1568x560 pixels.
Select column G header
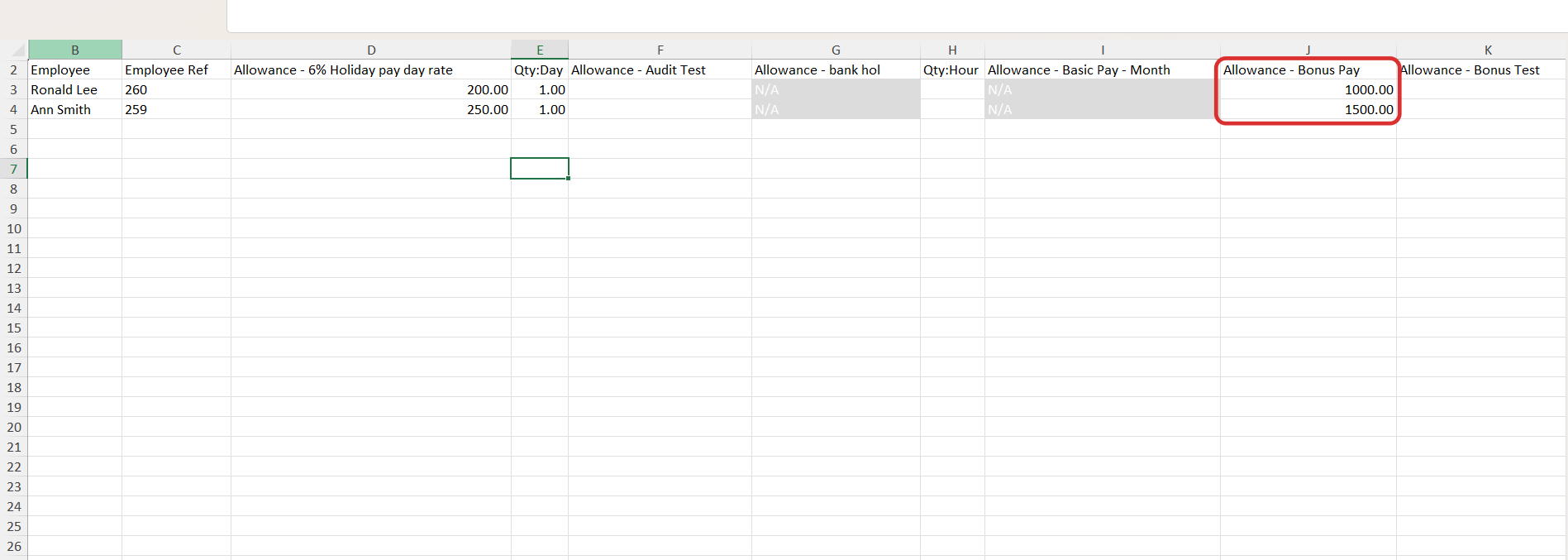[x=836, y=50]
